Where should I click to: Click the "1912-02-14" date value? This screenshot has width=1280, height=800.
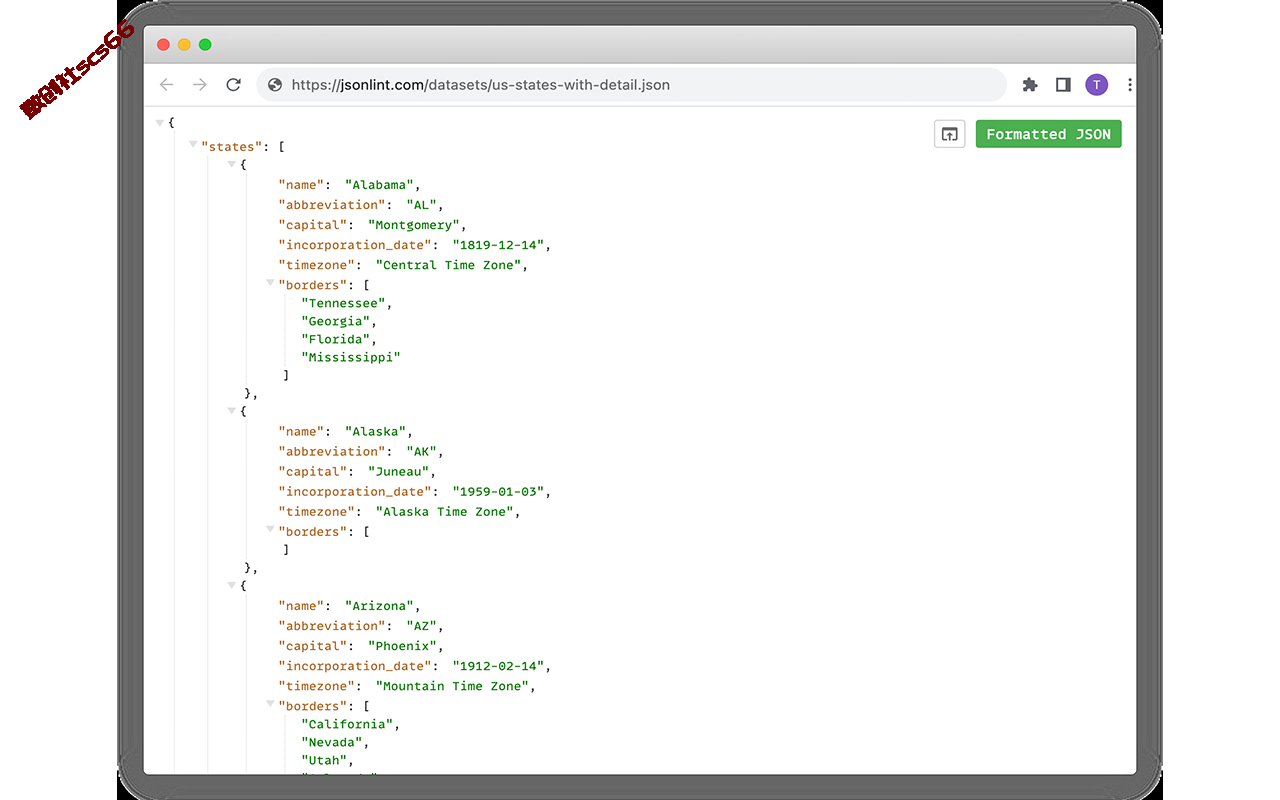click(498, 666)
